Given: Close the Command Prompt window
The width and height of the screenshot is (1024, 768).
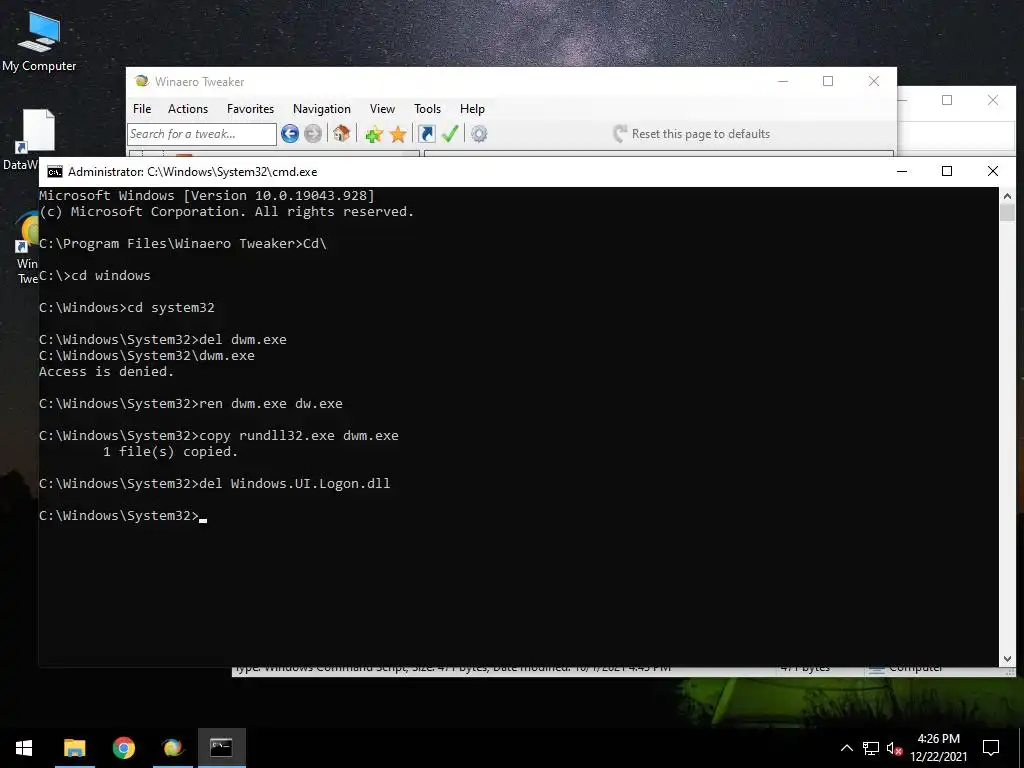Looking at the screenshot, I should tap(993, 171).
